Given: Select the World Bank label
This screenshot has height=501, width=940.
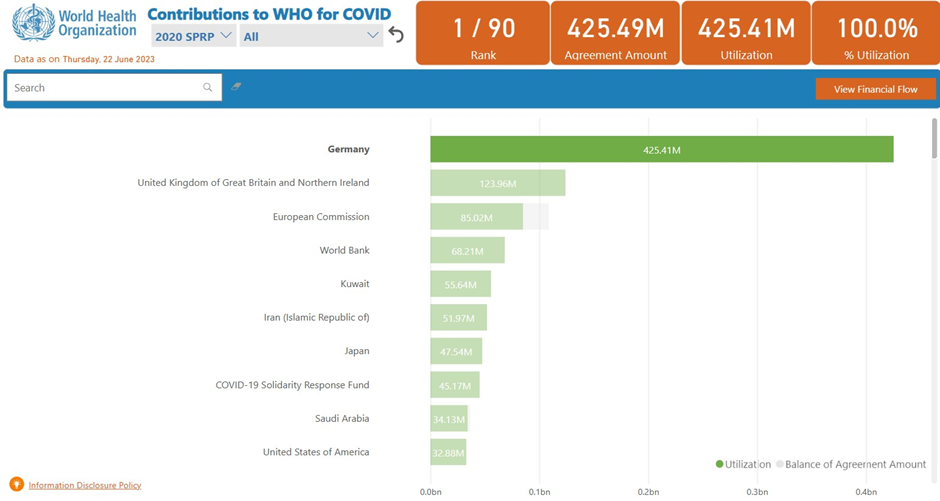Looking at the screenshot, I should click(x=344, y=250).
